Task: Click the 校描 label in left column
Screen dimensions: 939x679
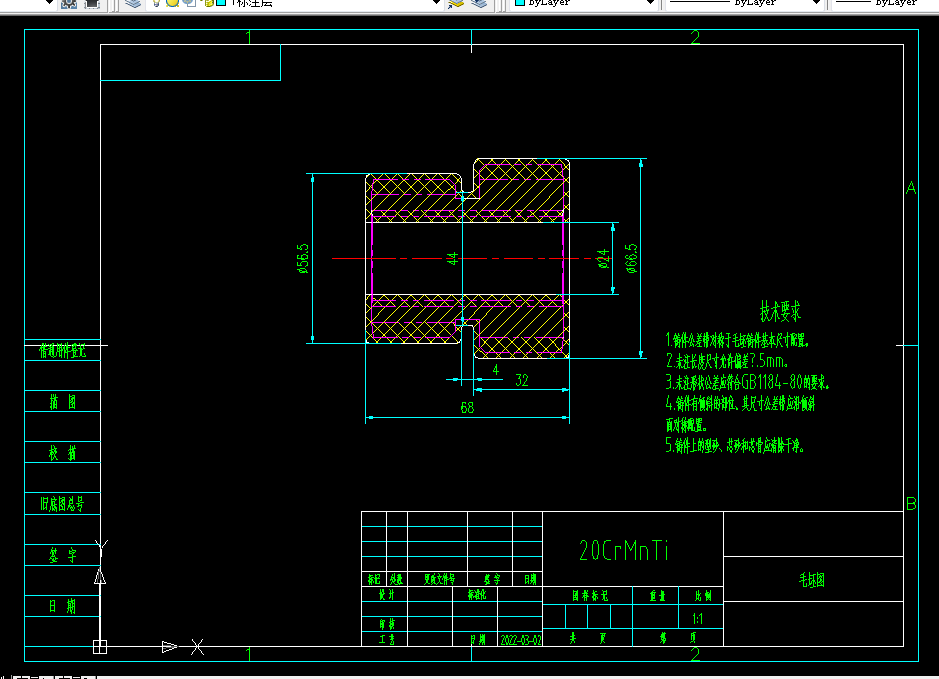Action: click(x=62, y=453)
